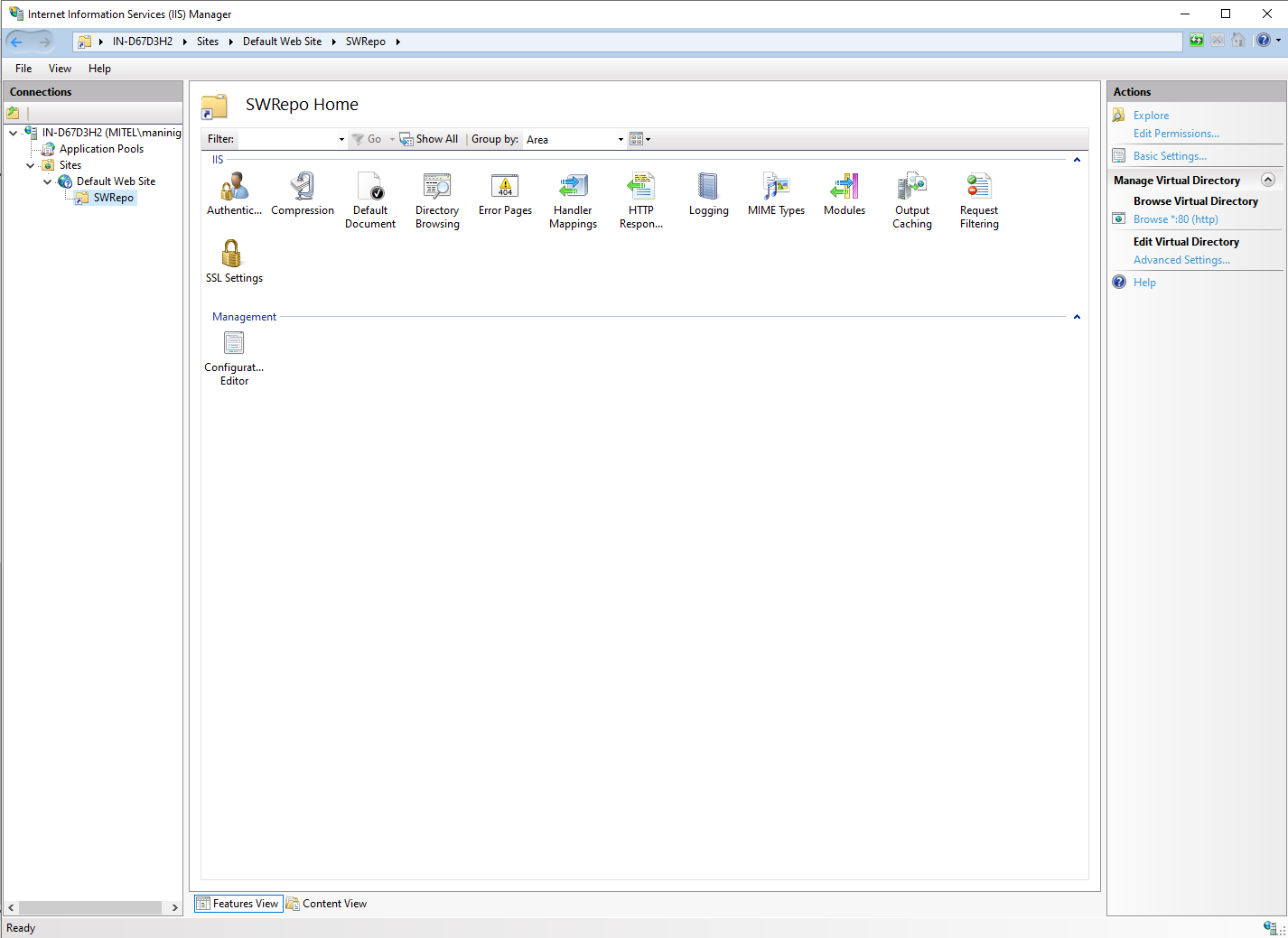Collapse the Management section

(x=1077, y=317)
